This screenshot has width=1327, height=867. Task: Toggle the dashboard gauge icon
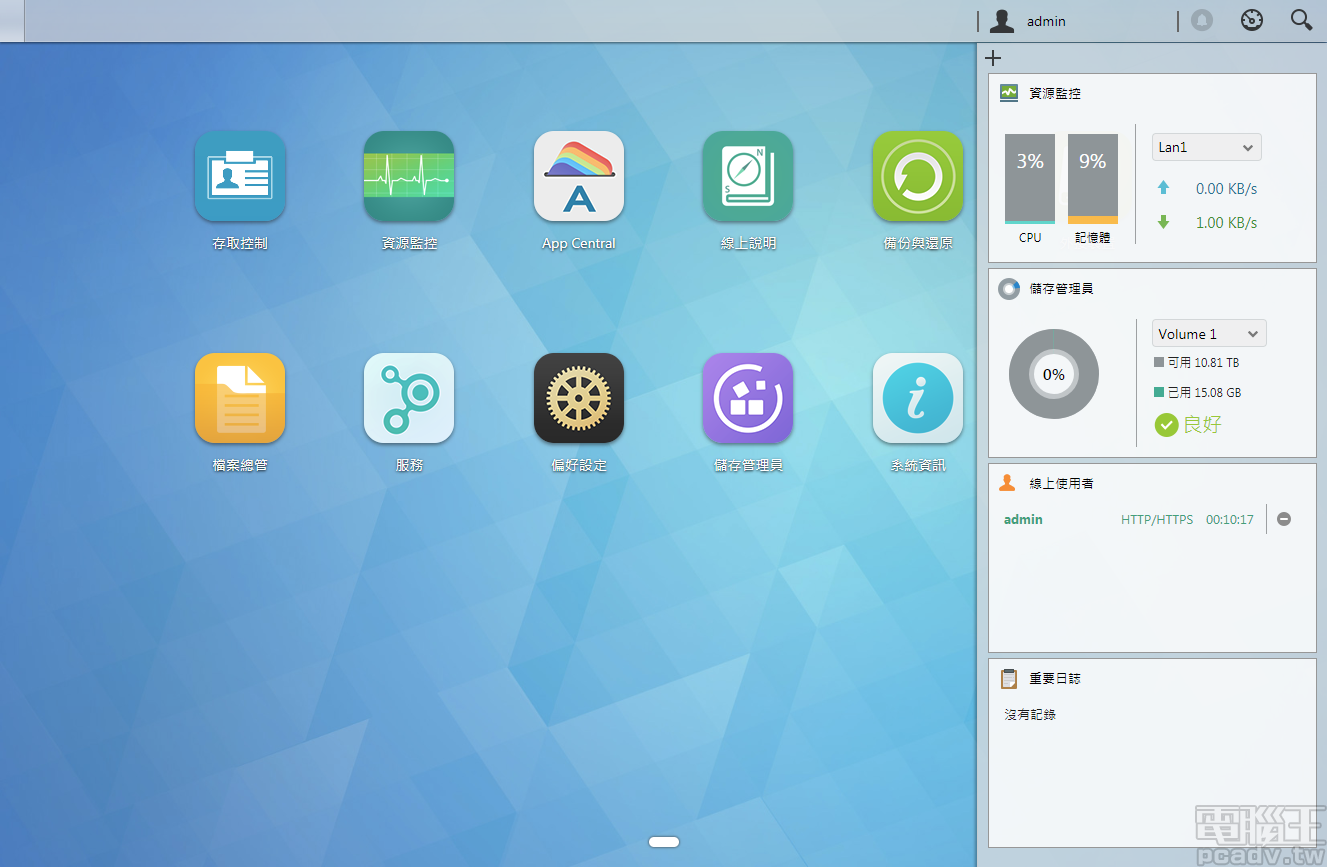[x=1252, y=20]
